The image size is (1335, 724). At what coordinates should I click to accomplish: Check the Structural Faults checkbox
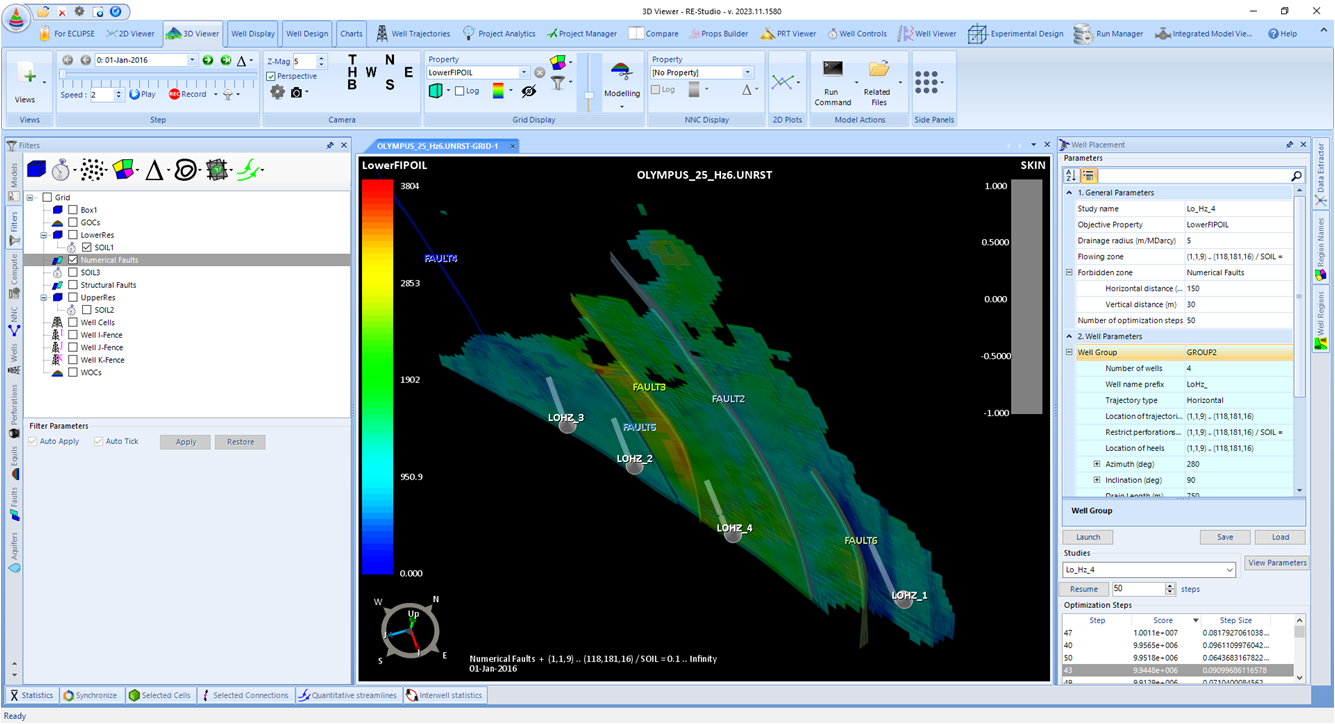(x=73, y=285)
